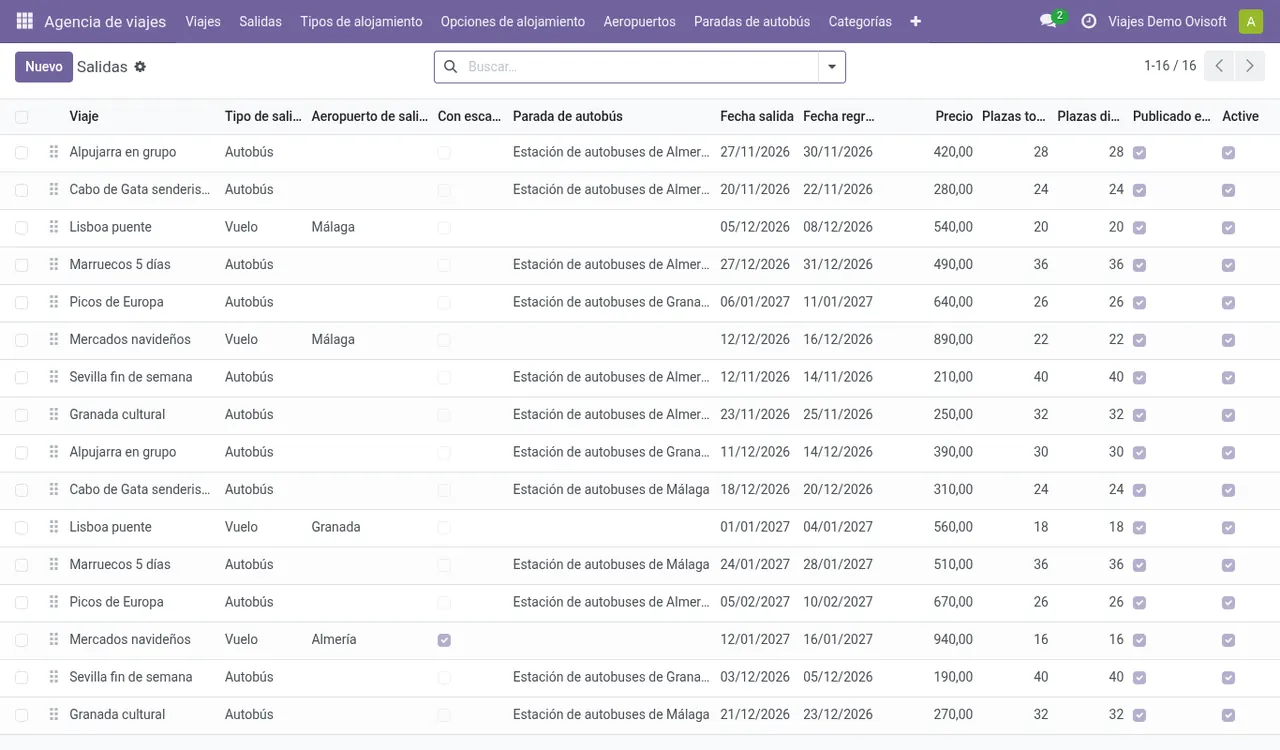
Task: Tick the select-all header checkbox
Action: coord(22,117)
